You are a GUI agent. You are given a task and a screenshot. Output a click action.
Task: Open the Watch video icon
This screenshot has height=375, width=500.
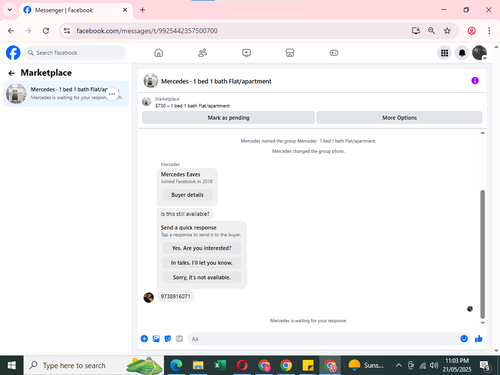click(x=246, y=53)
